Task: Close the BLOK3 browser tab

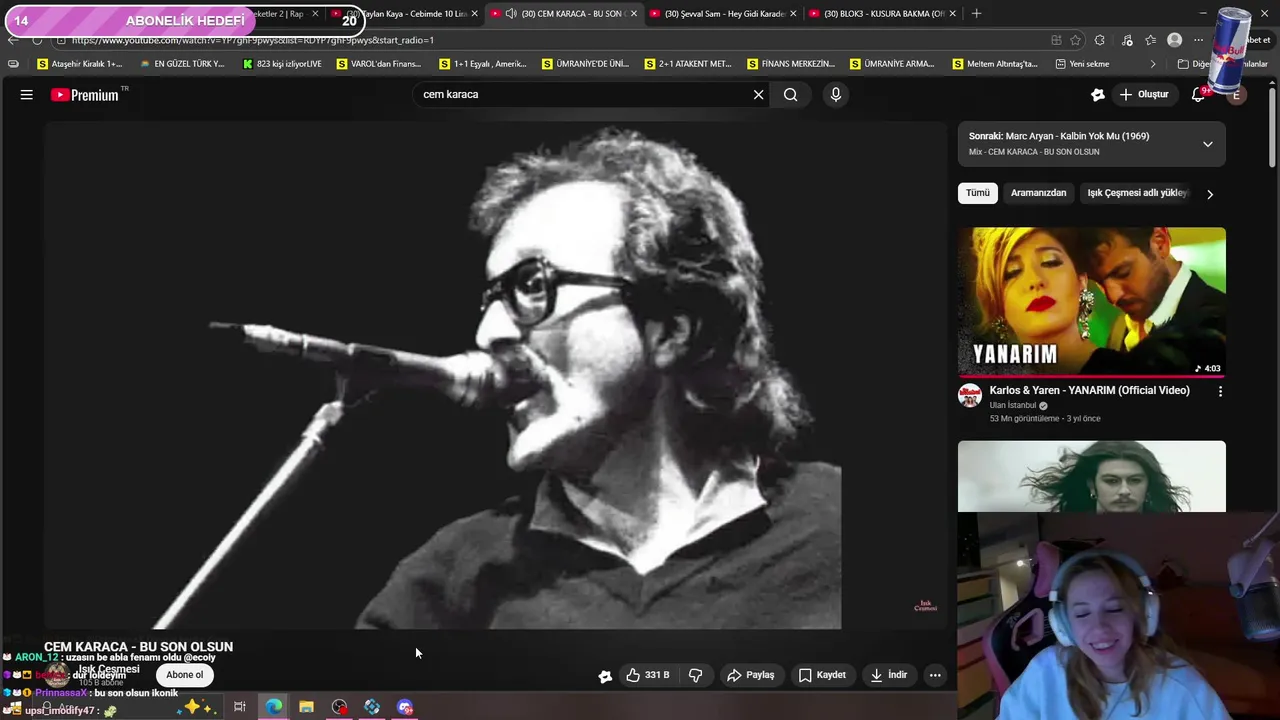Action: tap(952, 14)
